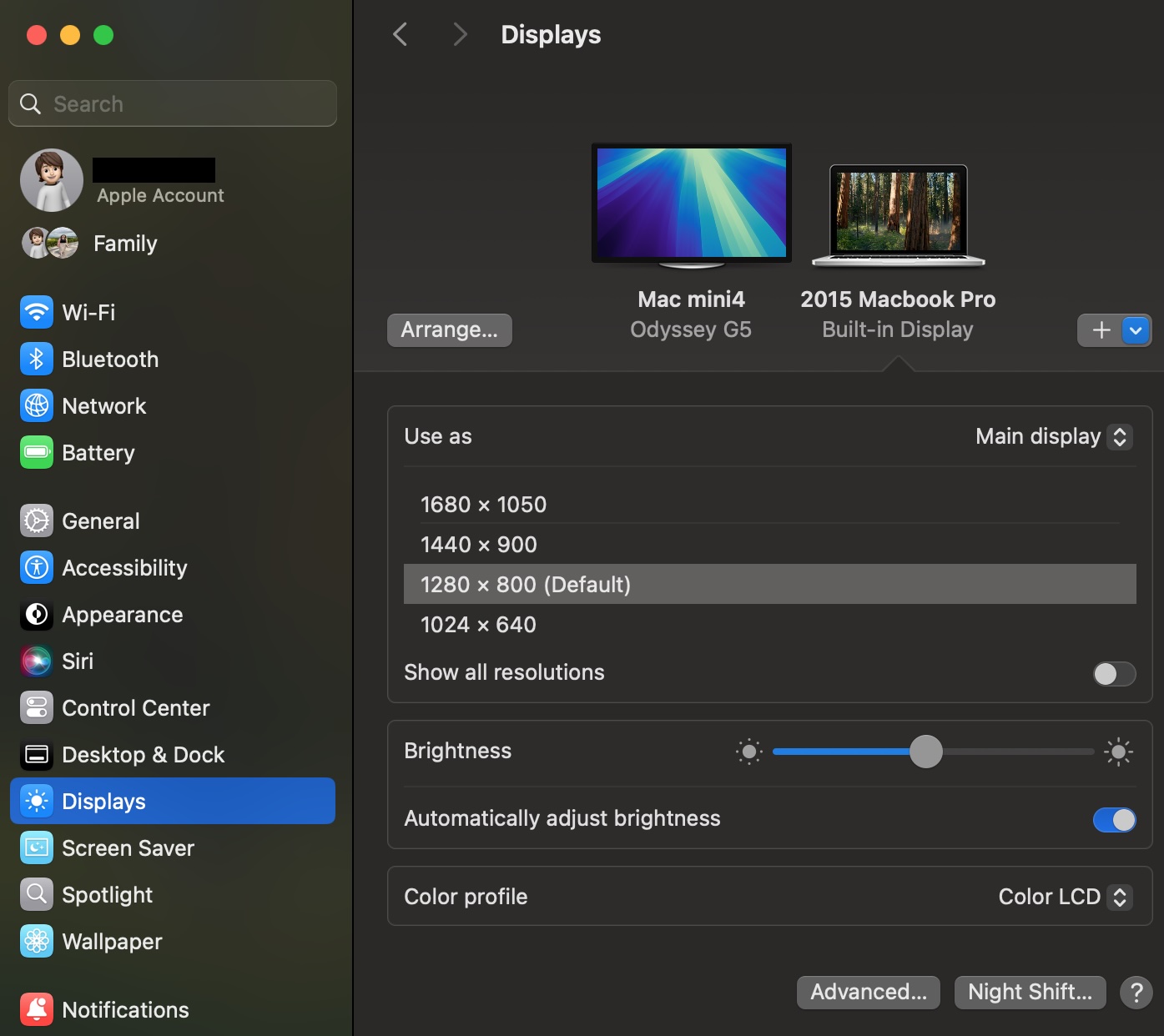Open Accessibility settings pane
Screen dimensions: 1164x1036
coord(173,568)
